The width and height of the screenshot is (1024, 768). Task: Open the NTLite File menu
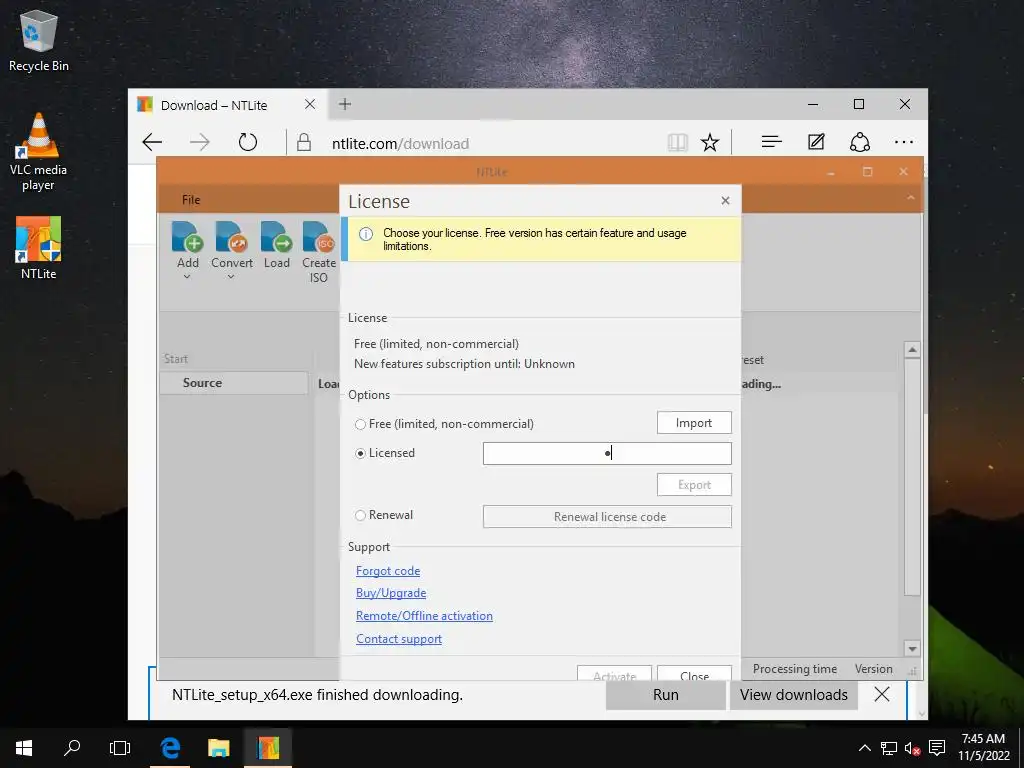191,200
